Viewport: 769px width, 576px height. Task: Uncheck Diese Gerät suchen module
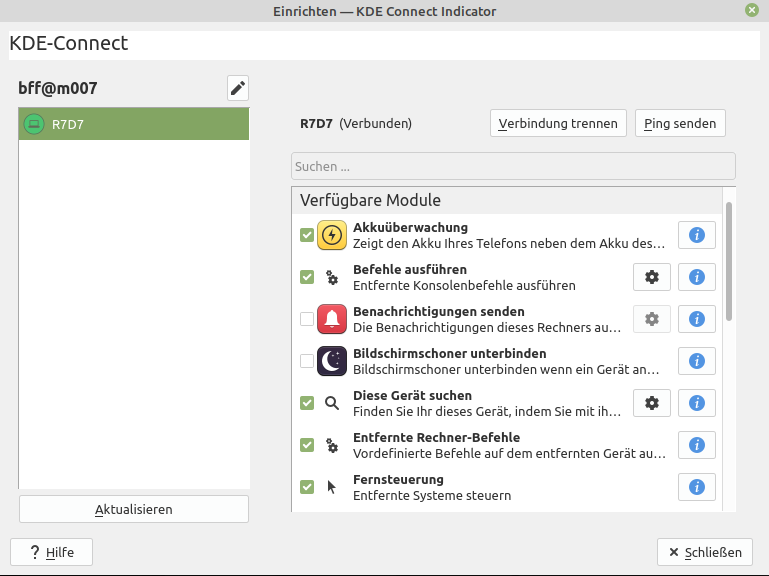(x=307, y=403)
